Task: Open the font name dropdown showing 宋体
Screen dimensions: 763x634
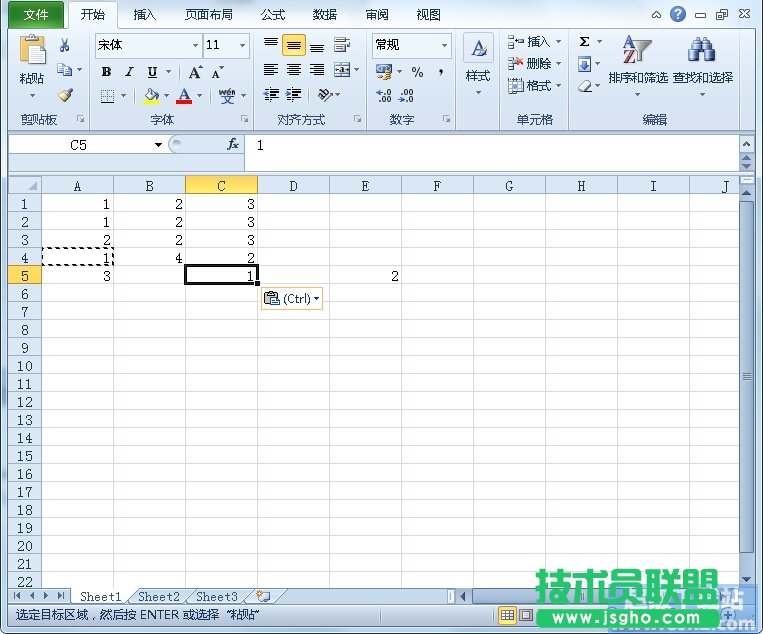Action: [195, 46]
